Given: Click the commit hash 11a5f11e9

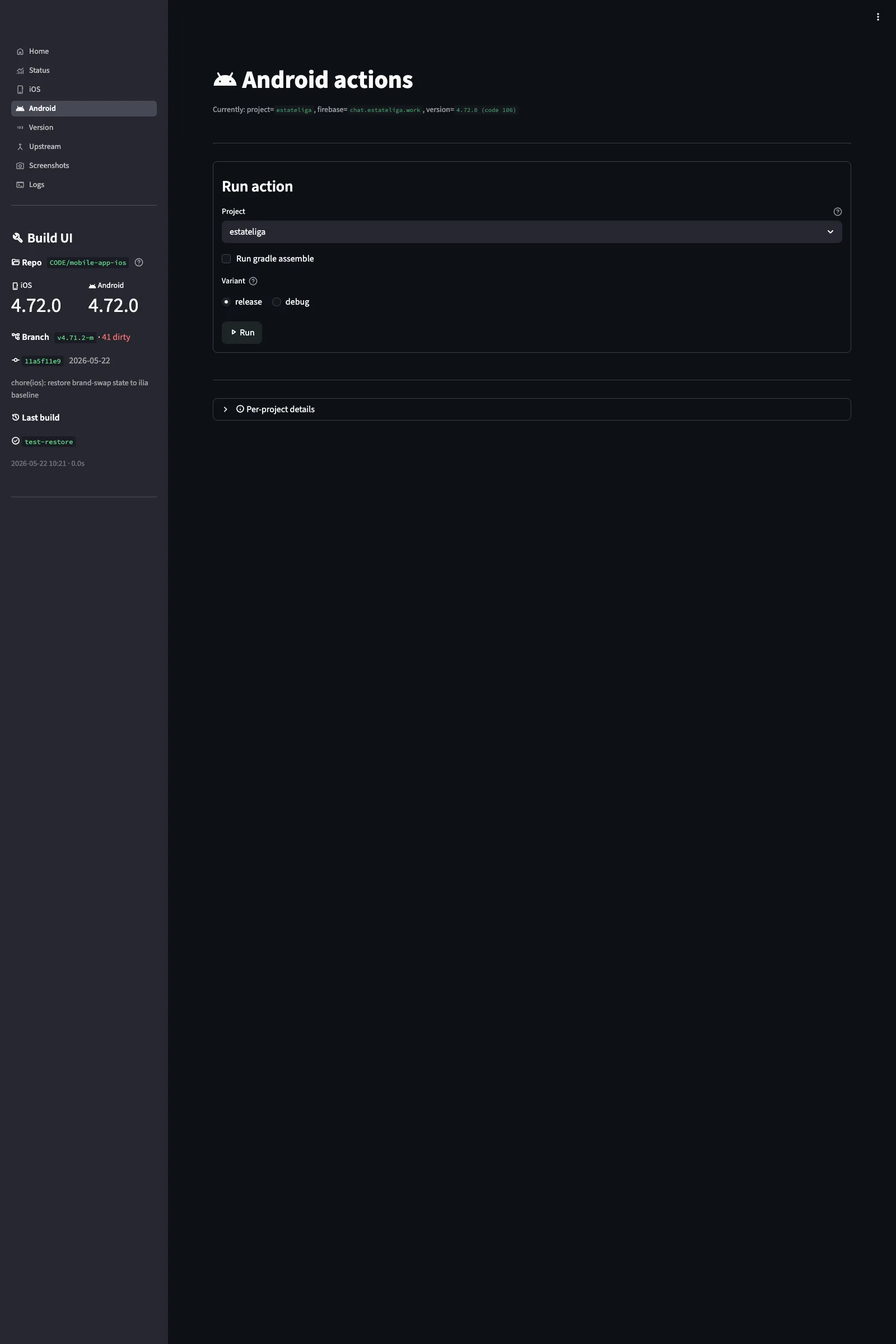Looking at the screenshot, I should click(43, 361).
